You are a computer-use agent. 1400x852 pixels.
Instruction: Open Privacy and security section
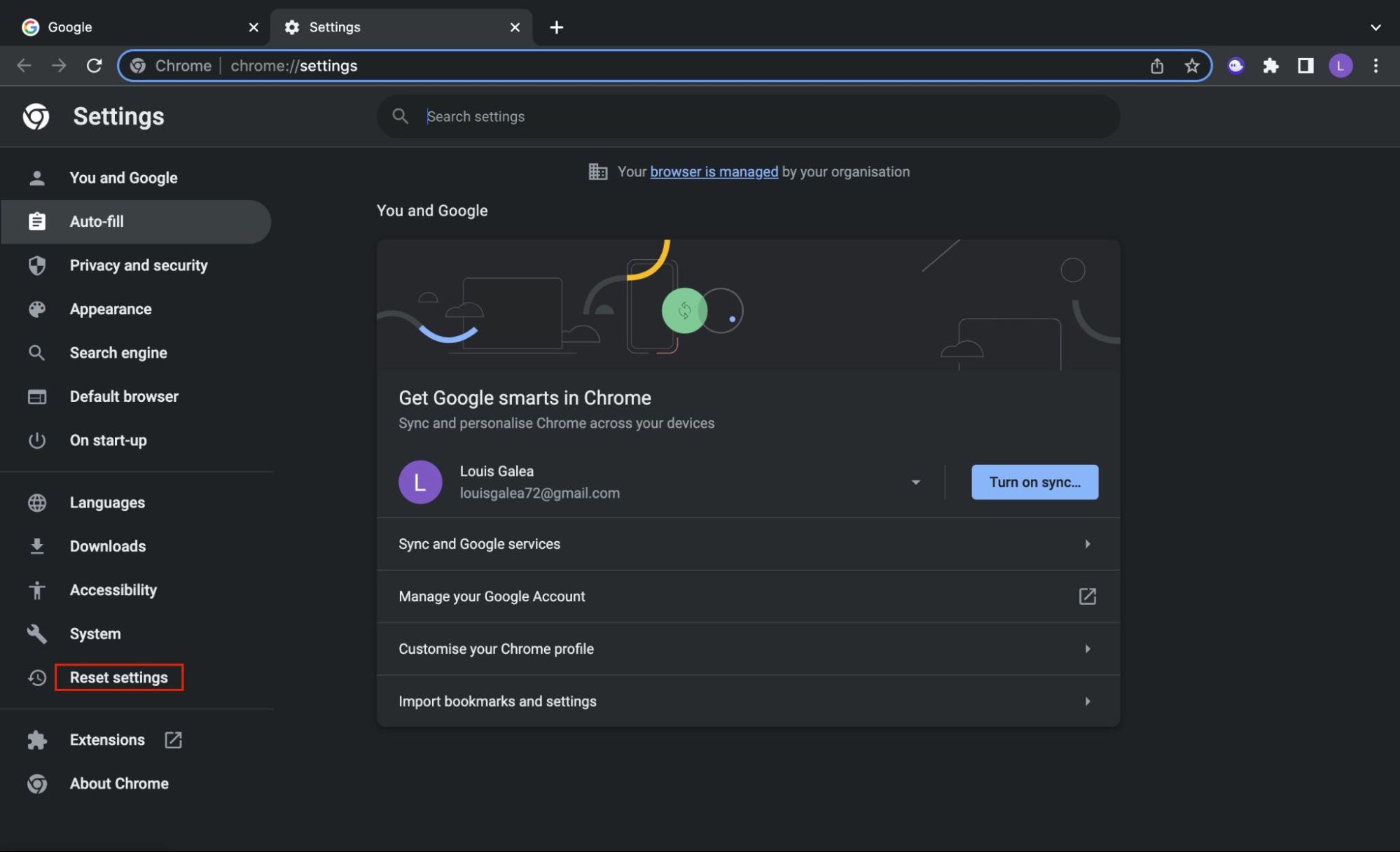click(136, 265)
